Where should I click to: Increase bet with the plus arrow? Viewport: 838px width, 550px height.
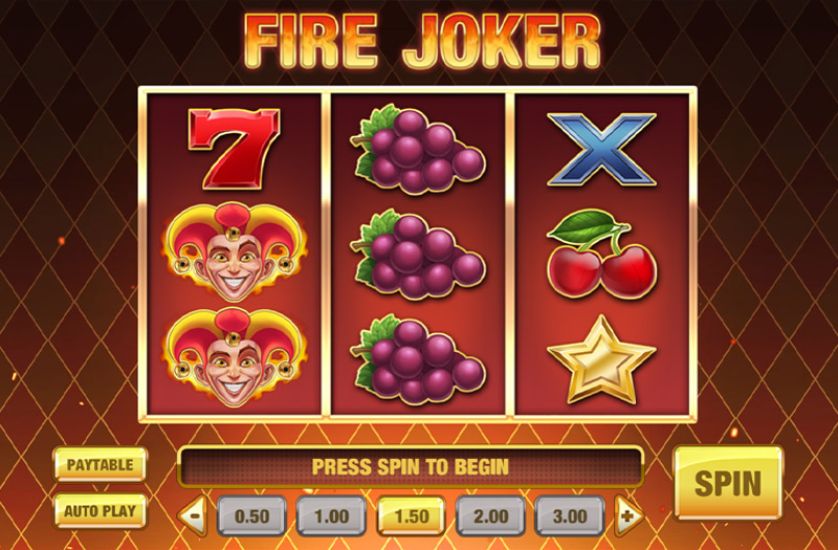click(629, 516)
